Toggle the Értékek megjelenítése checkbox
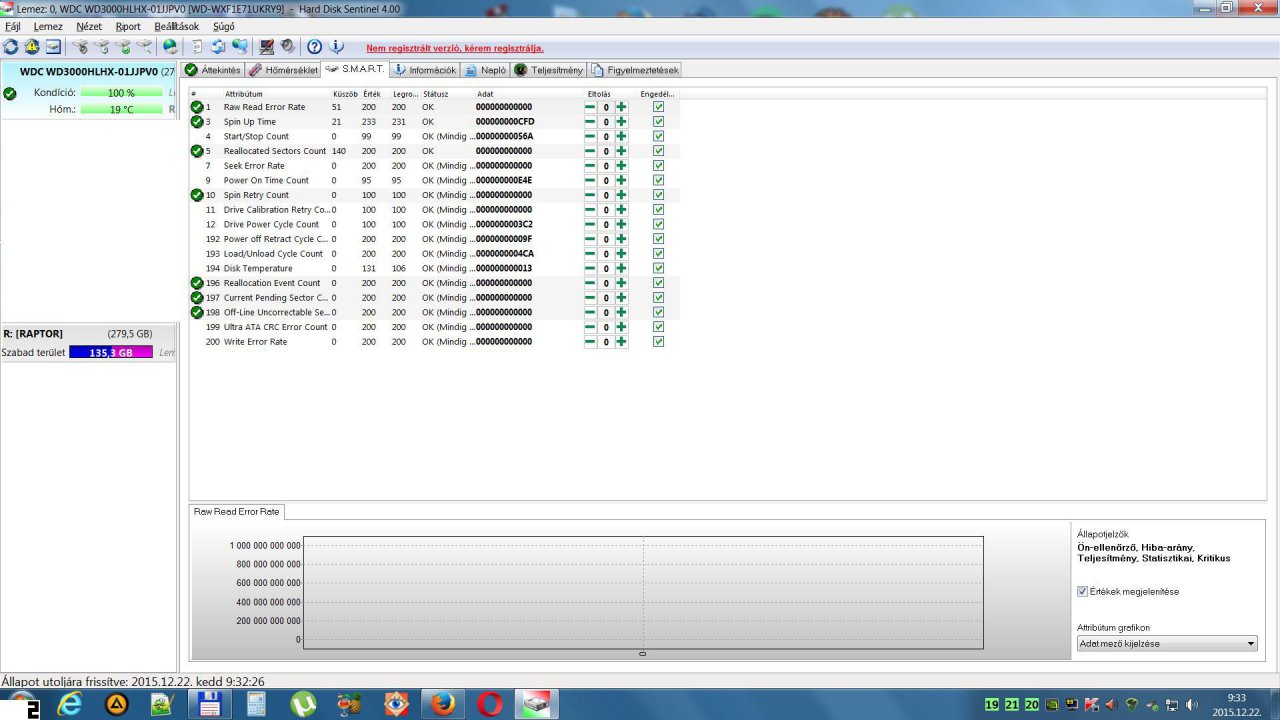1280x720 pixels. point(1082,591)
